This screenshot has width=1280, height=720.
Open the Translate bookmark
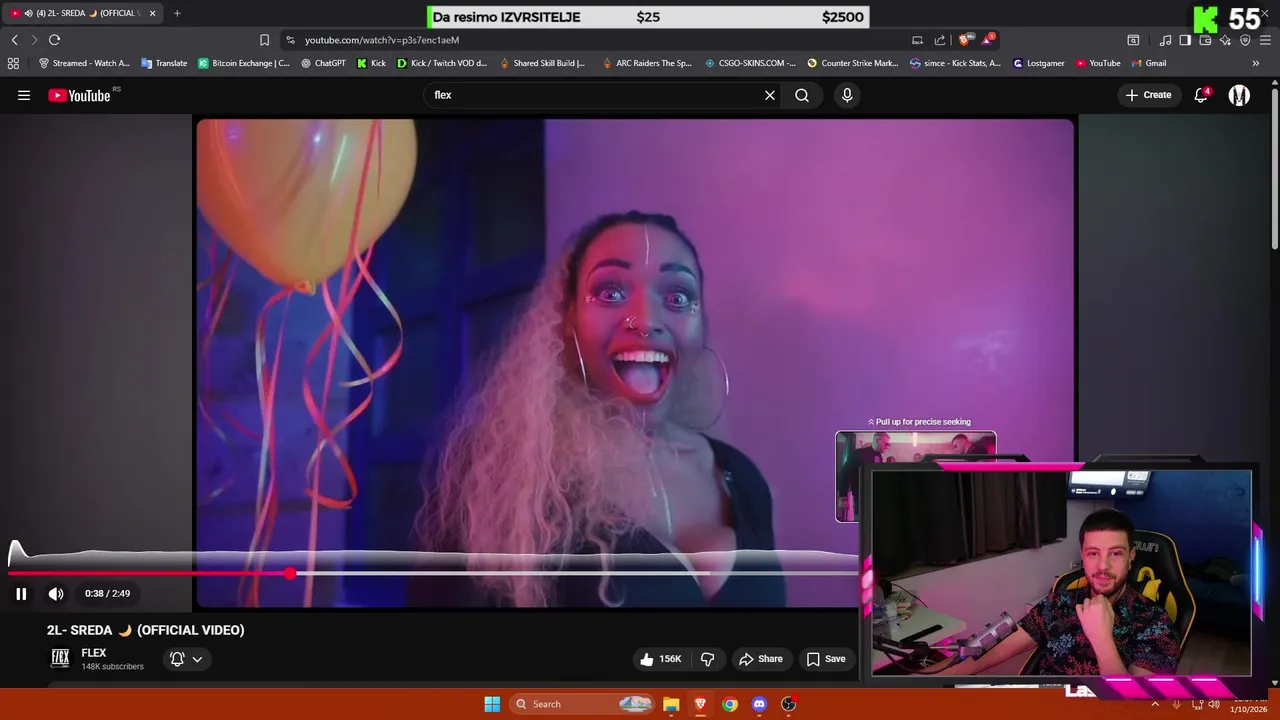coord(164,63)
